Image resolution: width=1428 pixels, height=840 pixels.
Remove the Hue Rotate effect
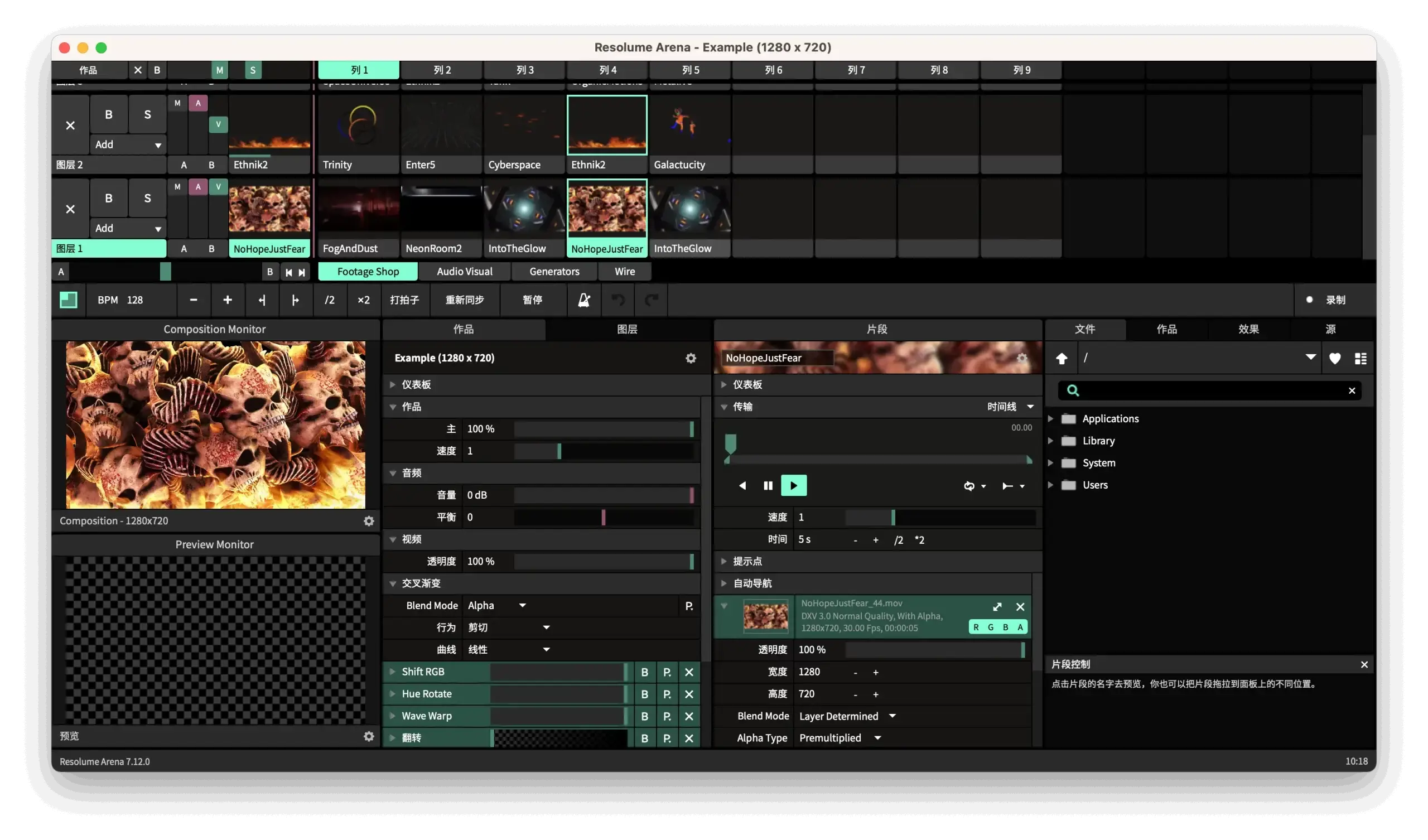coord(689,694)
